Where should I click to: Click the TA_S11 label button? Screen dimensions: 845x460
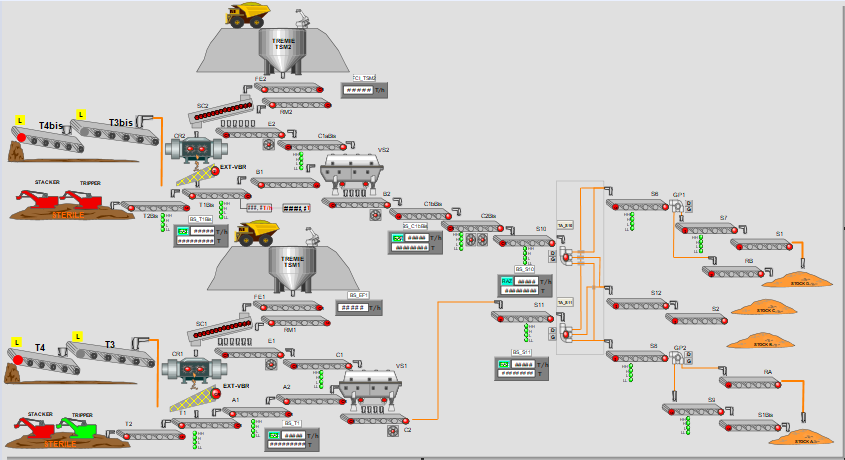[565, 302]
